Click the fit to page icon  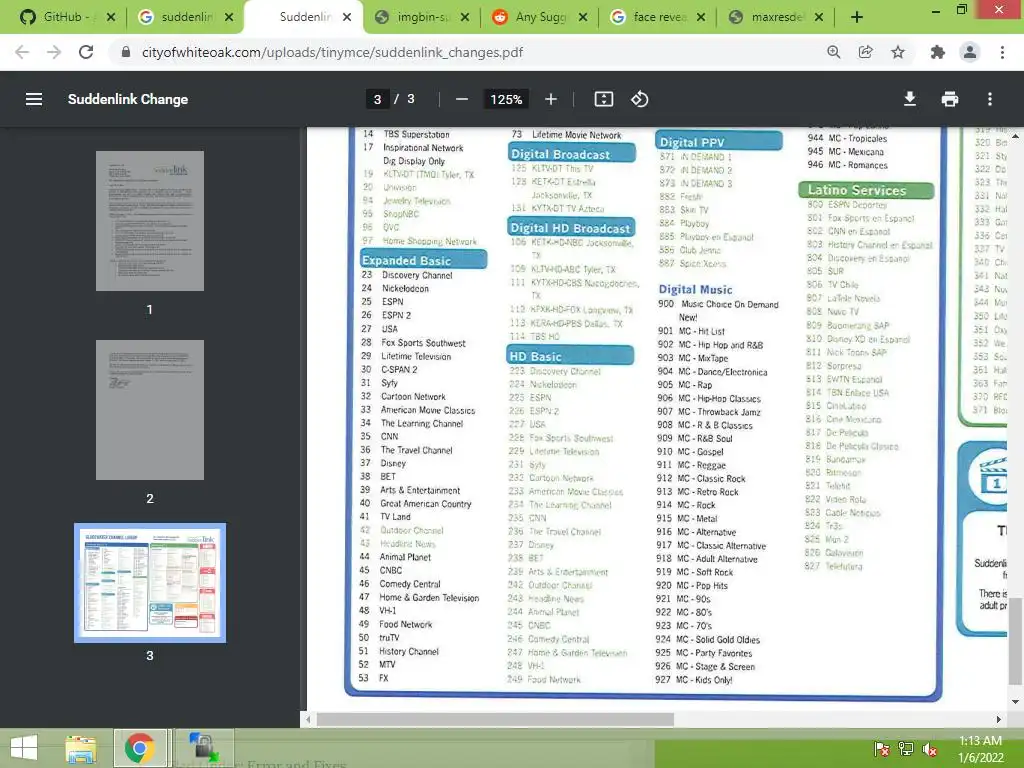pos(603,99)
